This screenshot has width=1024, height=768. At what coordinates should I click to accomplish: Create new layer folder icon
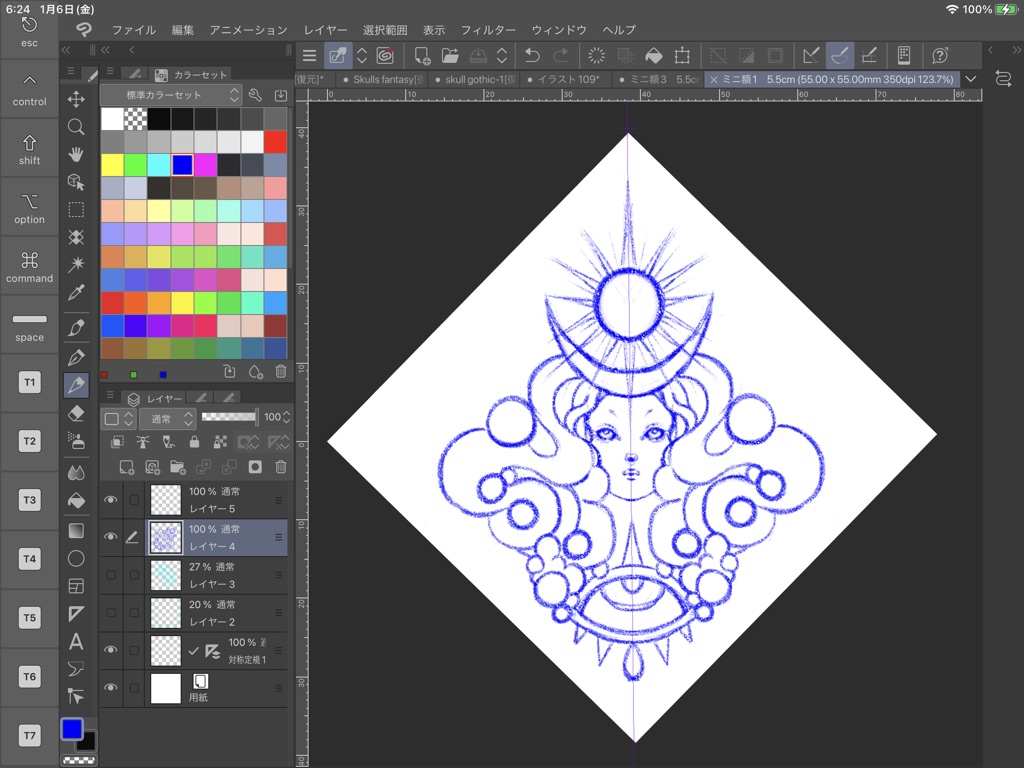coord(178,467)
